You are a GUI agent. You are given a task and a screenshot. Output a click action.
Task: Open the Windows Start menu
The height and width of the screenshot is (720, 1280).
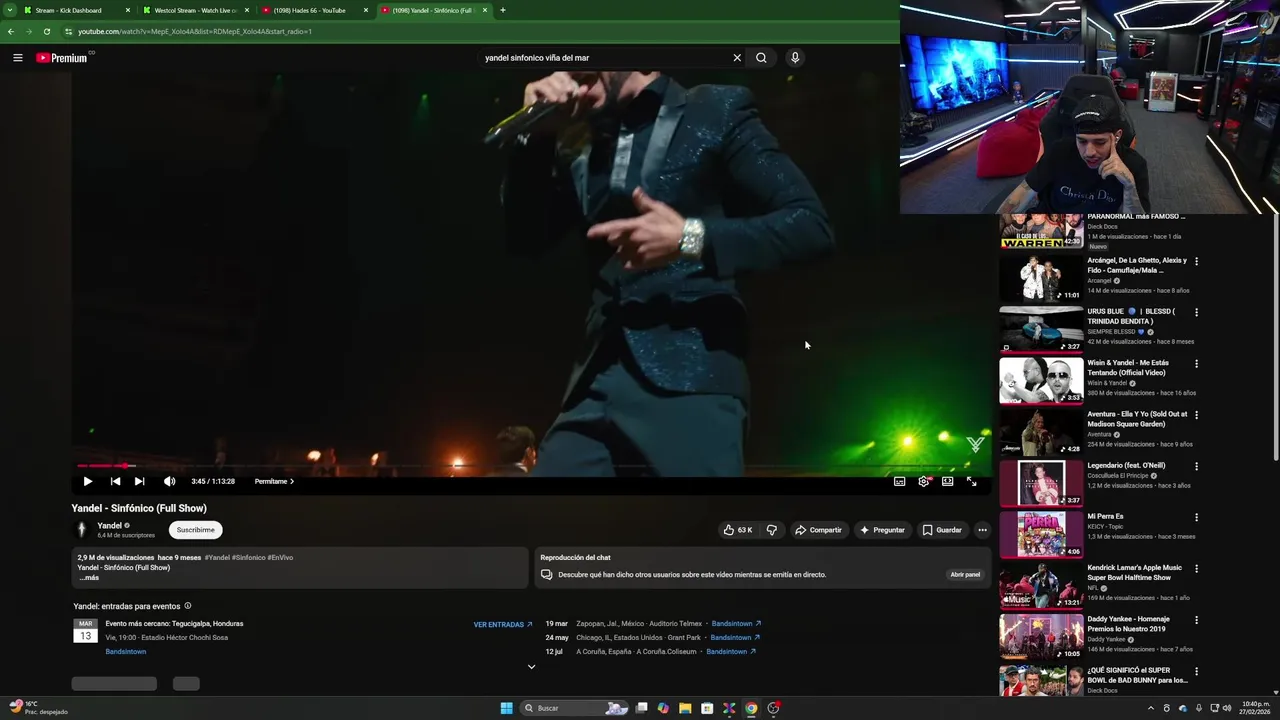coord(506,708)
